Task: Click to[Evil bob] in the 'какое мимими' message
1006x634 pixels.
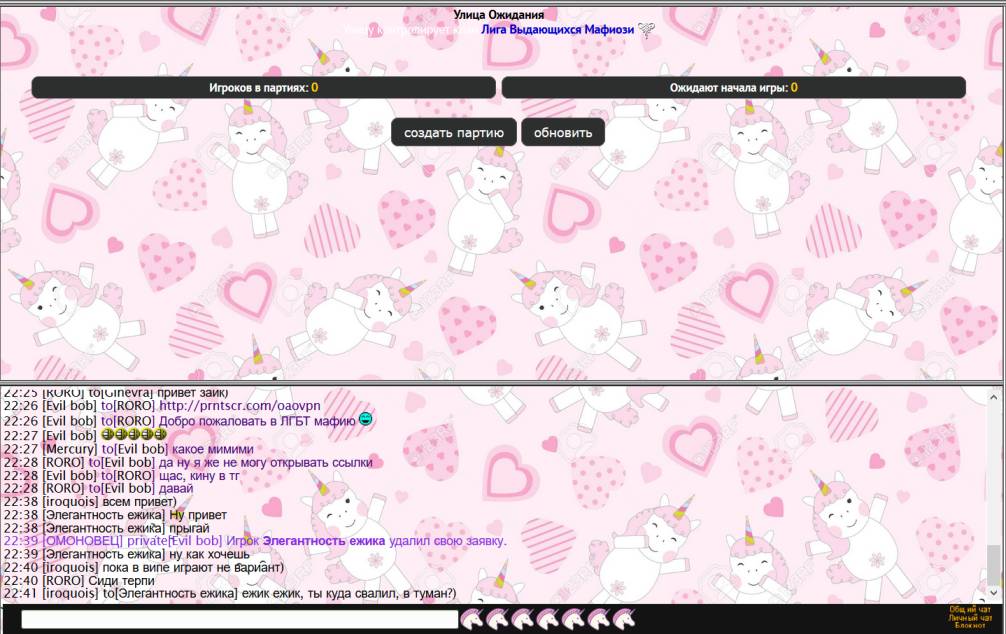Action: click(135, 449)
